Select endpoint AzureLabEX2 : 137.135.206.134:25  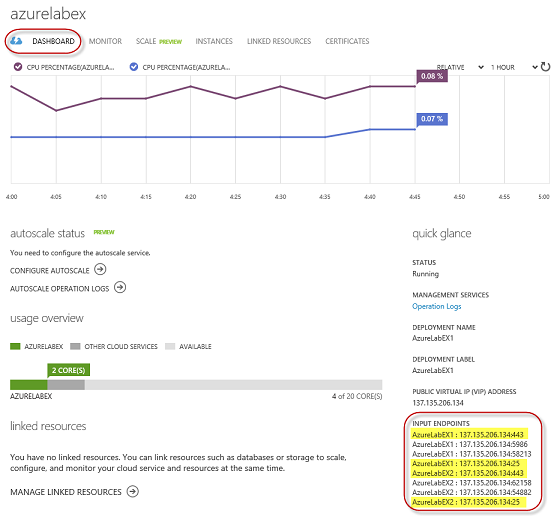point(466,502)
